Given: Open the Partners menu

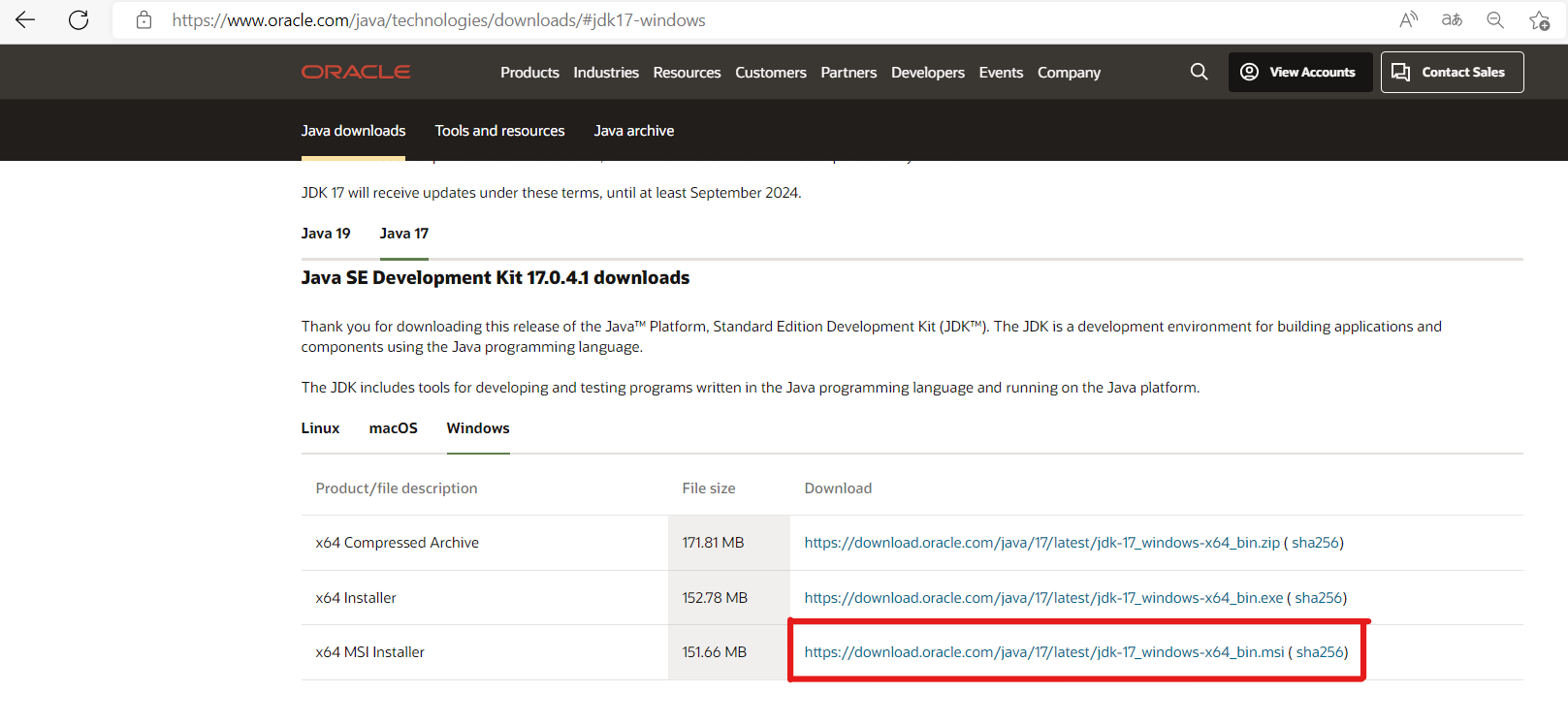Looking at the screenshot, I should 848,73.
